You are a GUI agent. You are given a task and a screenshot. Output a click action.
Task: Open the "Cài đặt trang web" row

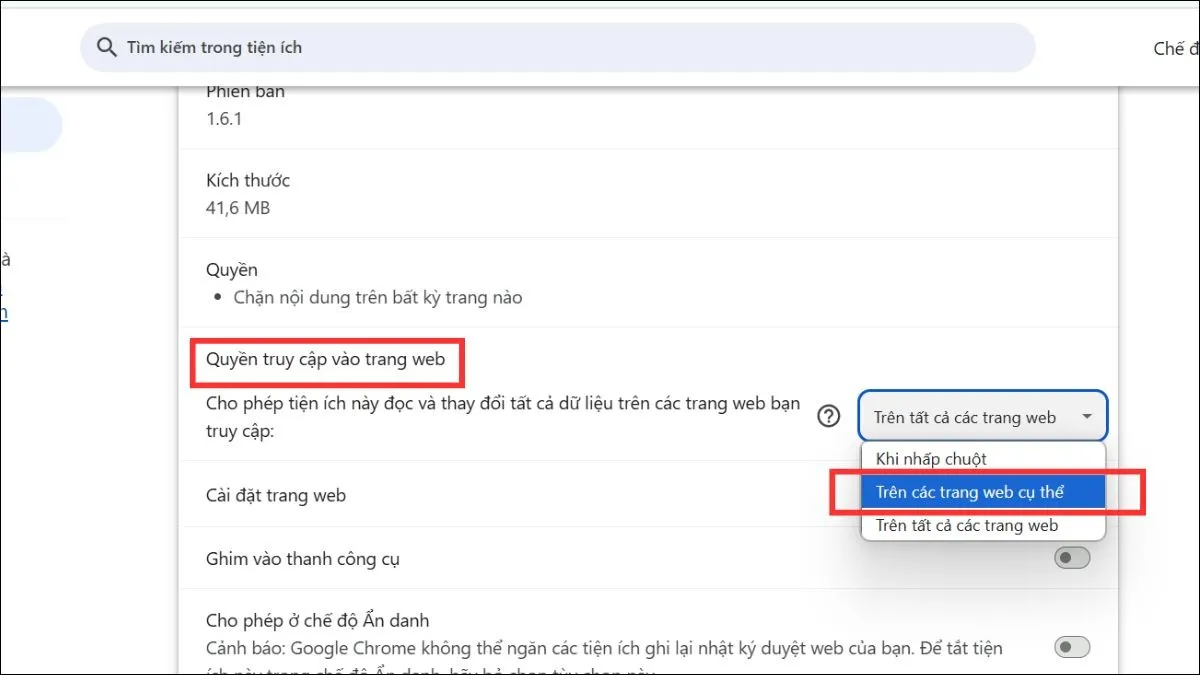[x=276, y=495]
